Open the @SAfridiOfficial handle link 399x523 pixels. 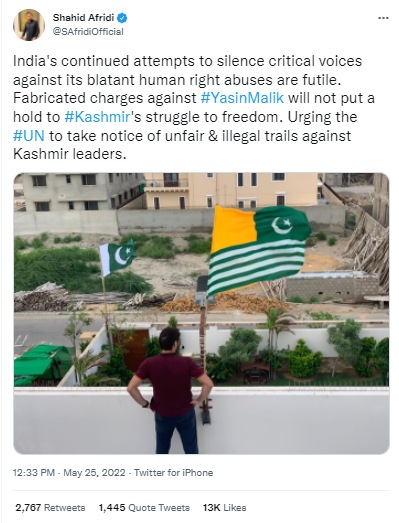click(88, 32)
